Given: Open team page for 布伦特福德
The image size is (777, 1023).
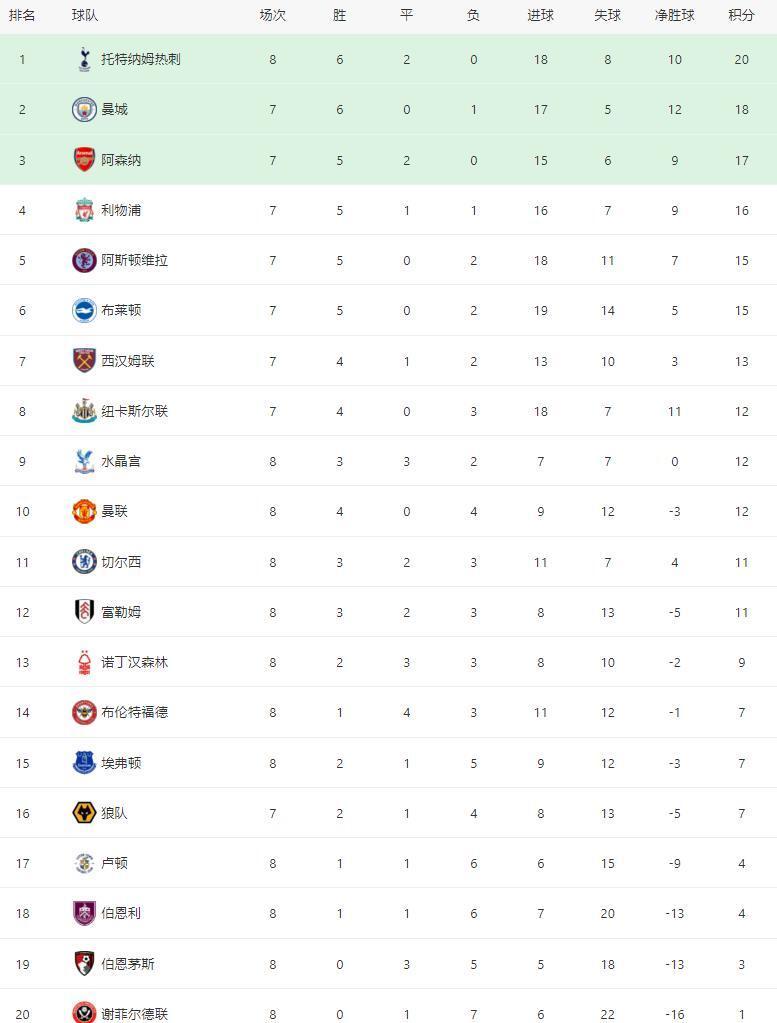Looking at the screenshot, I should (x=134, y=712).
